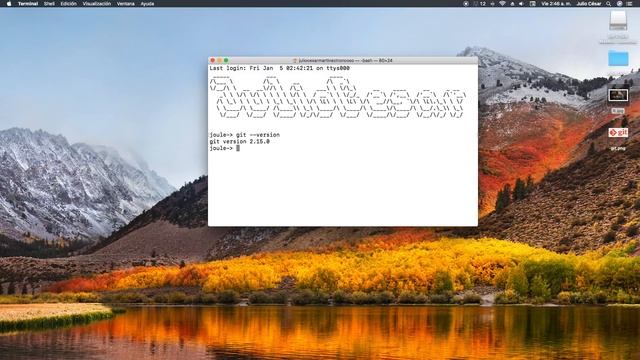The height and width of the screenshot is (360, 640).
Task: Click the round record-status icon in menu bar
Action: 466,4
